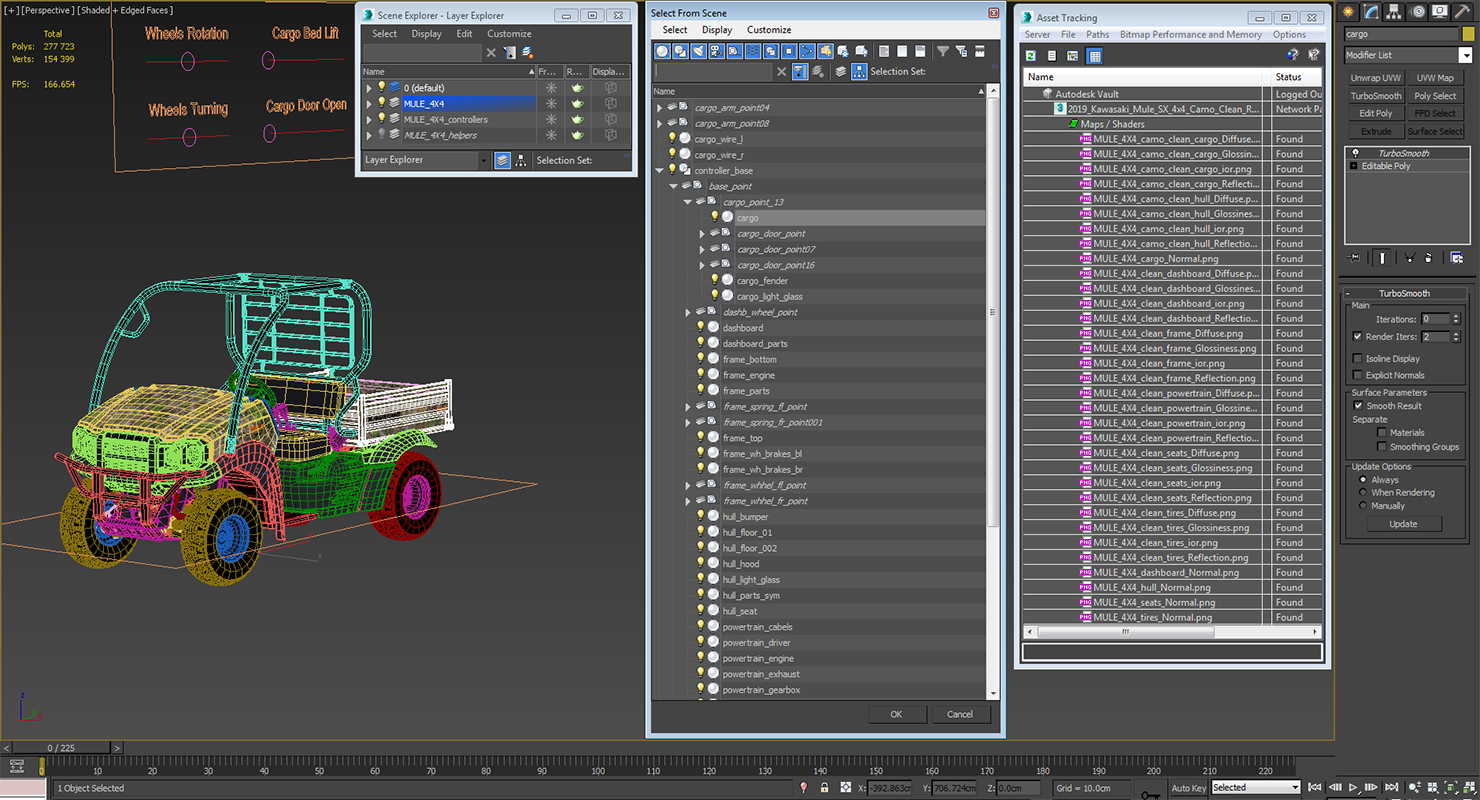
Task: Toggle Display Geometry filter in Select From Scene
Action: 663,51
